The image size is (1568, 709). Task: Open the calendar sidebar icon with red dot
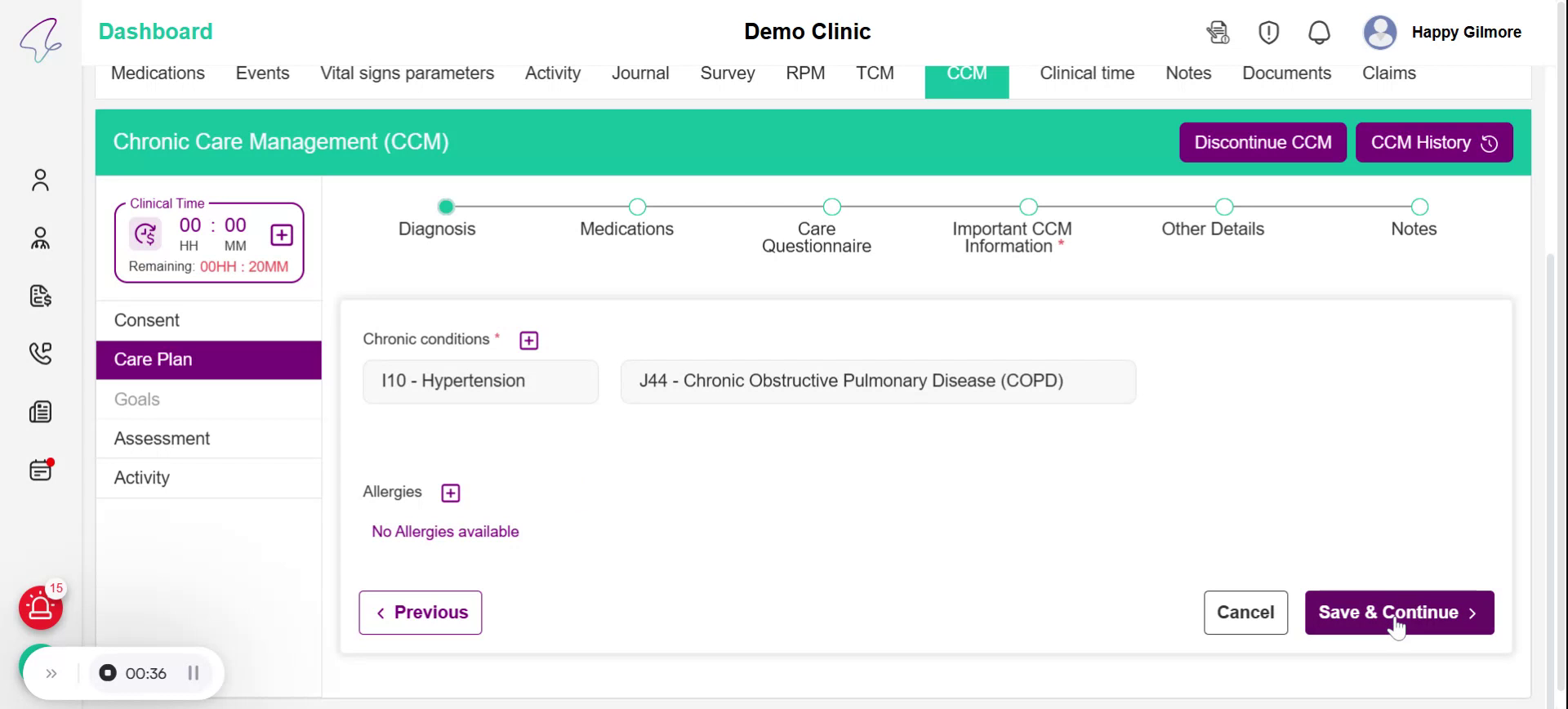pyautogui.click(x=40, y=470)
